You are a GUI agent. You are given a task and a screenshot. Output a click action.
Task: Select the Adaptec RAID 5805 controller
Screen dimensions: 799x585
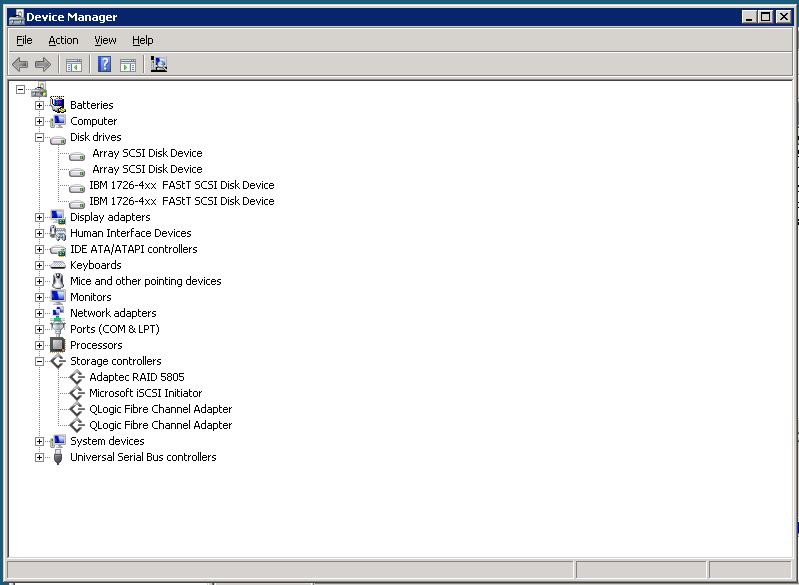(137, 377)
